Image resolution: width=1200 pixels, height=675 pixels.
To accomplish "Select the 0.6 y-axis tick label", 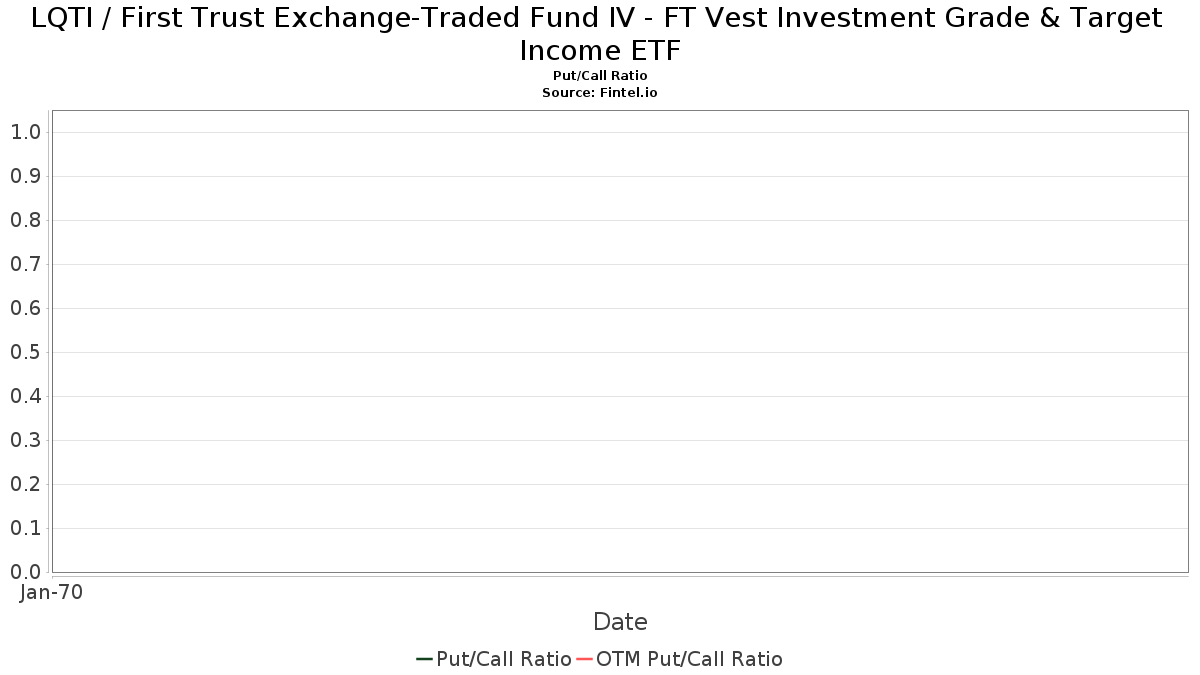I will 26,308.
